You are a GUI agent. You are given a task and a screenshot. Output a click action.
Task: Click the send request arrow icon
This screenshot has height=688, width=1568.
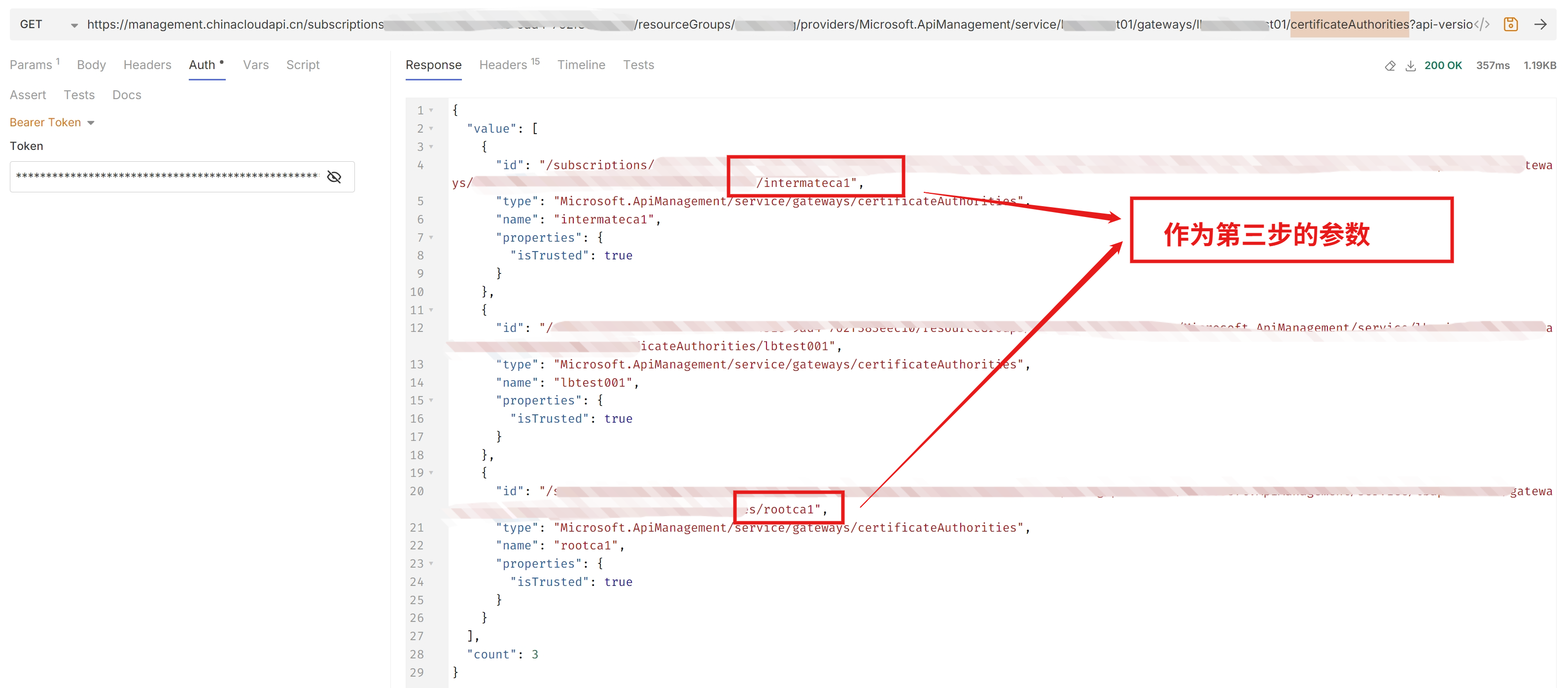click(x=1540, y=24)
